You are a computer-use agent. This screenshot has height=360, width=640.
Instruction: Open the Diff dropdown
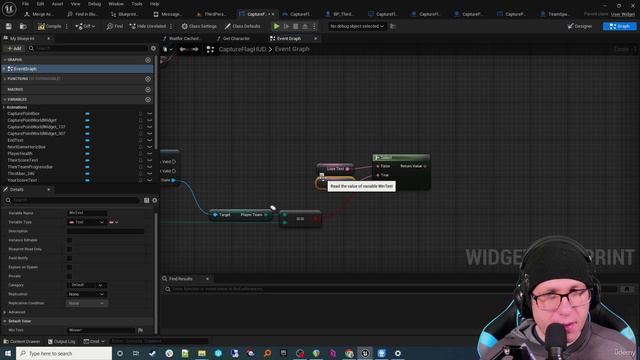point(85,26)
